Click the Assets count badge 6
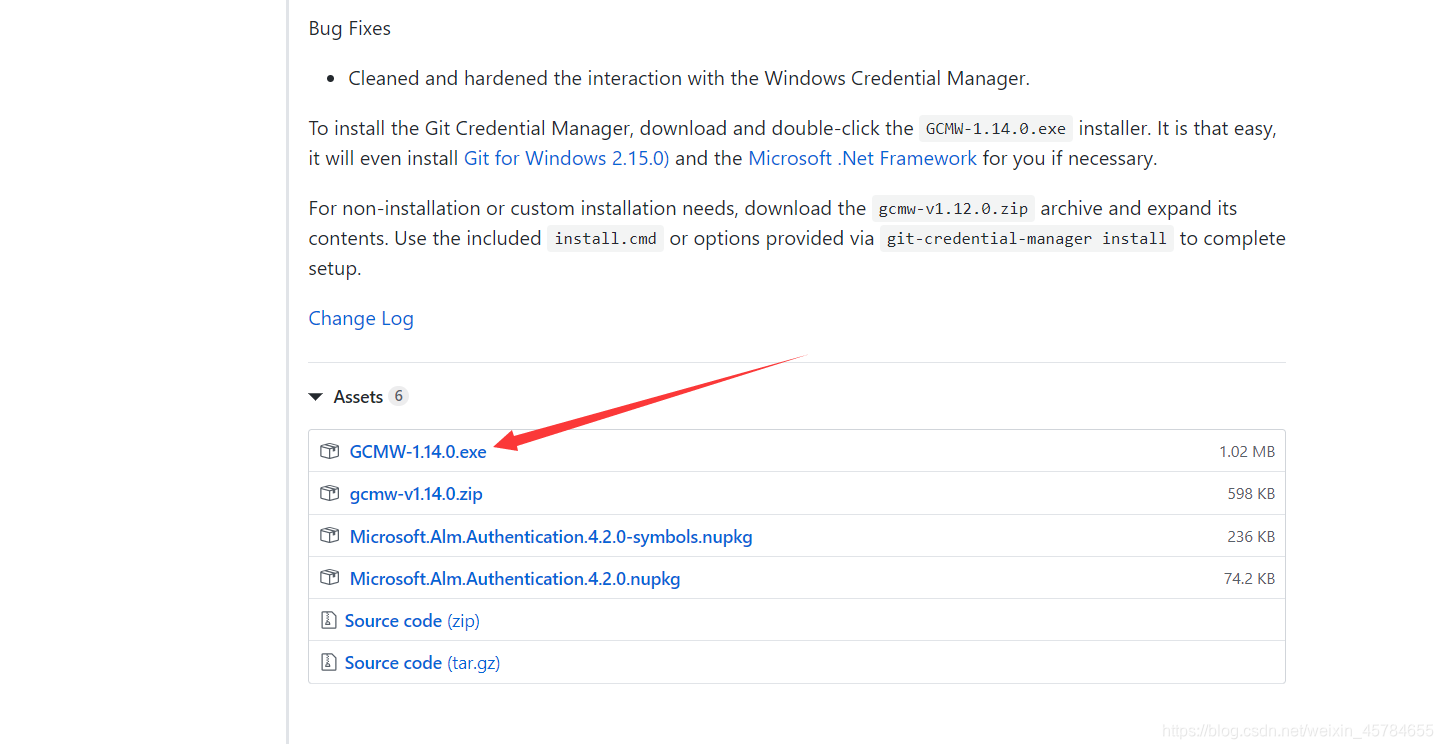Image resolution: width=1443 pixels, height=749 pixels. (x=398, y=396)
